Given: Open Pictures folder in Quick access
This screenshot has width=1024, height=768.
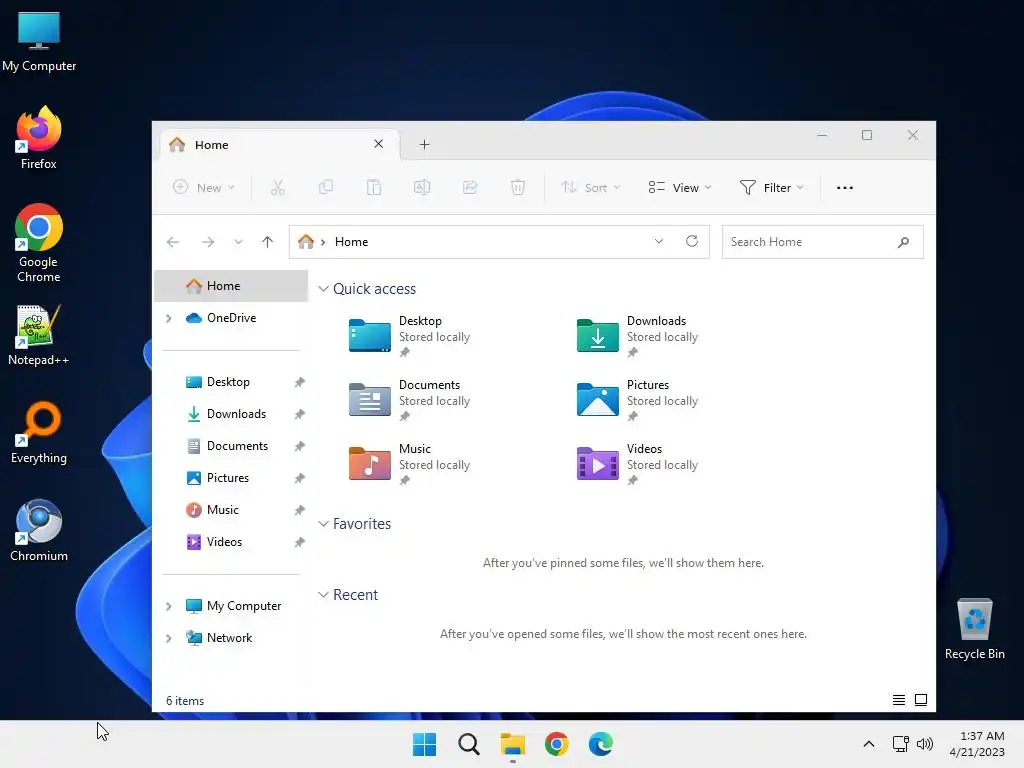Looking at the screenshot, I should coord(639,400).
